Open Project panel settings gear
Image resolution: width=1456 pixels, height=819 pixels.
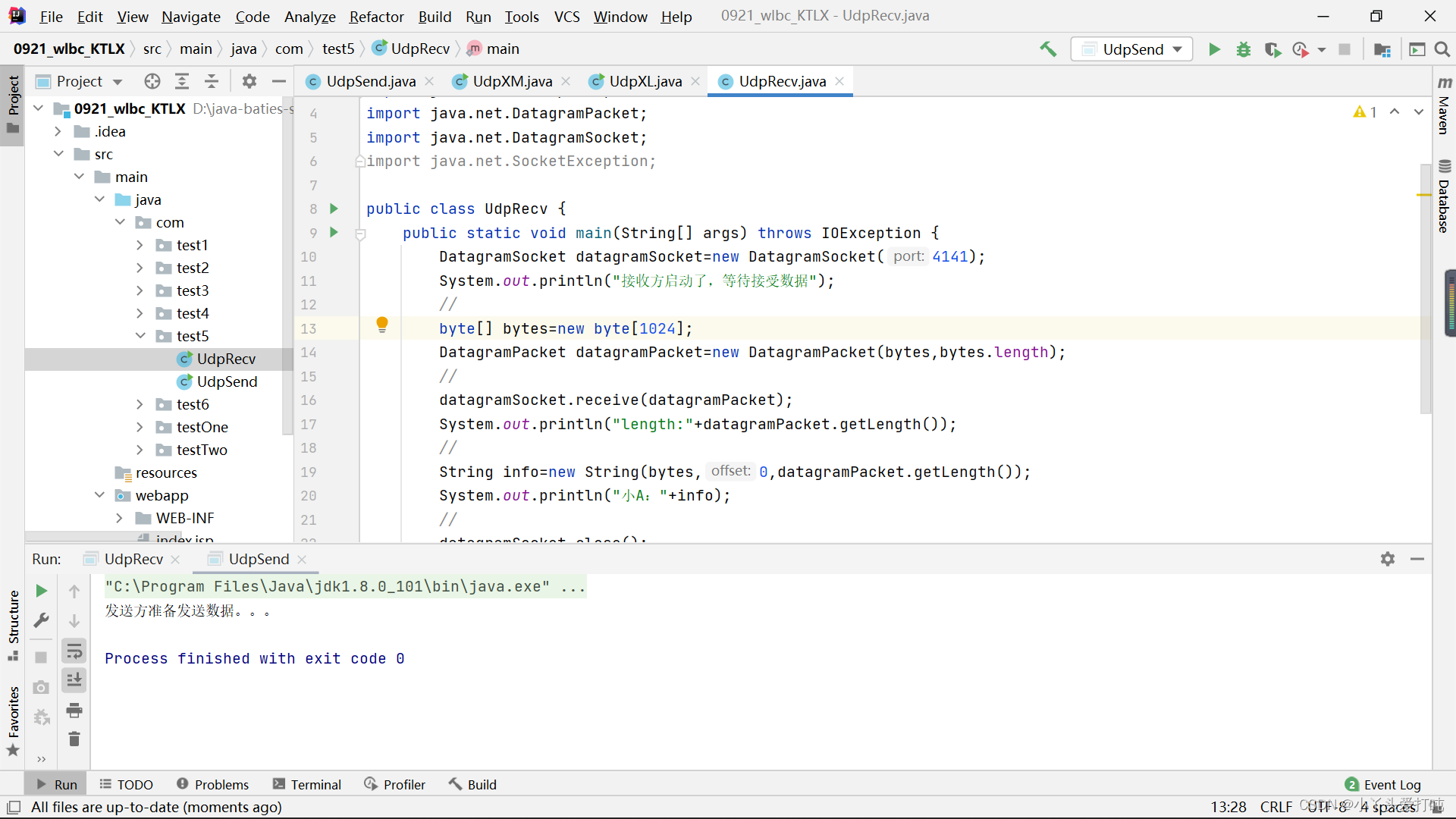[249, 81]
